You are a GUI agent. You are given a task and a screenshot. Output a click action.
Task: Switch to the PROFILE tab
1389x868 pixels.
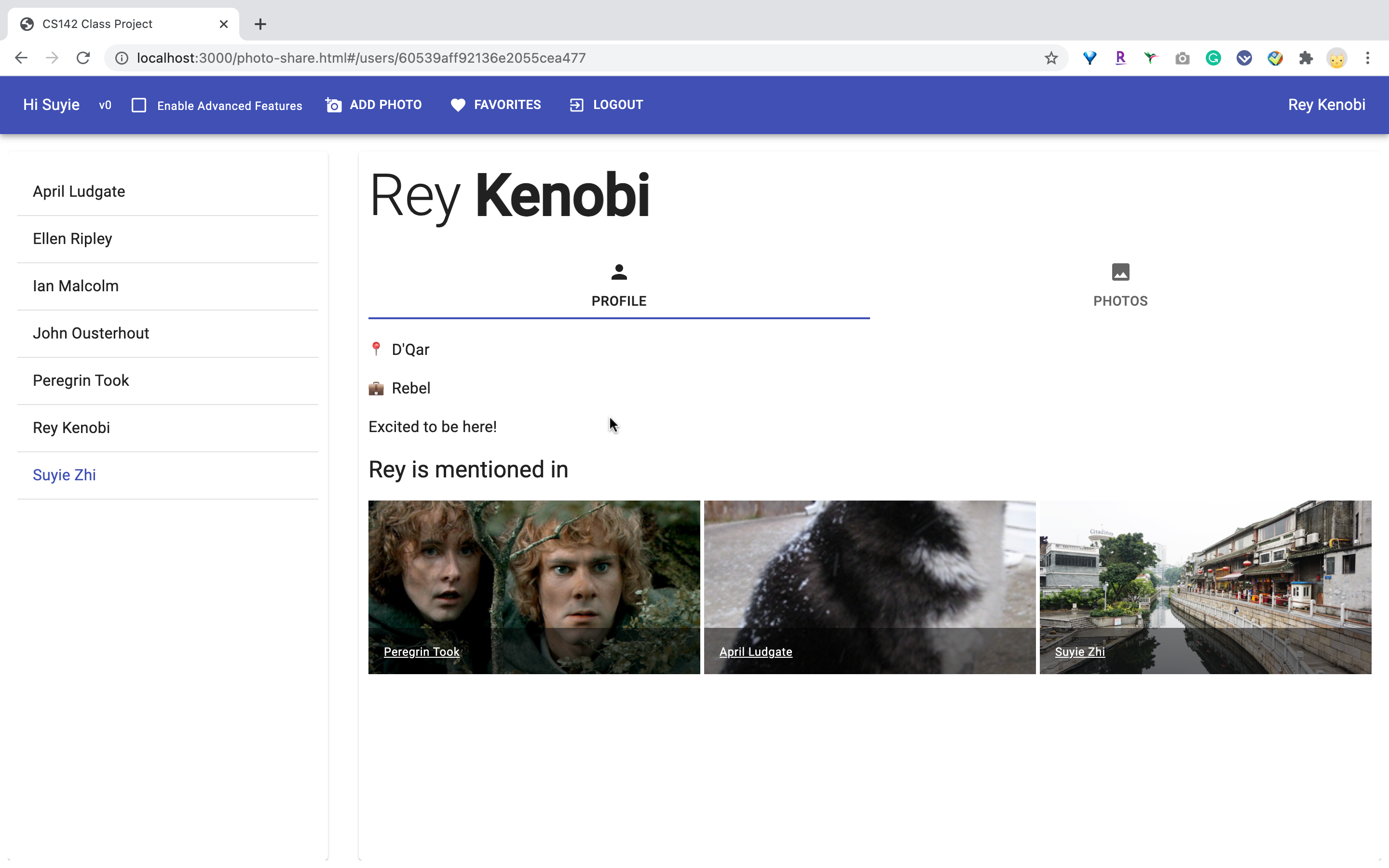point(619,286)
